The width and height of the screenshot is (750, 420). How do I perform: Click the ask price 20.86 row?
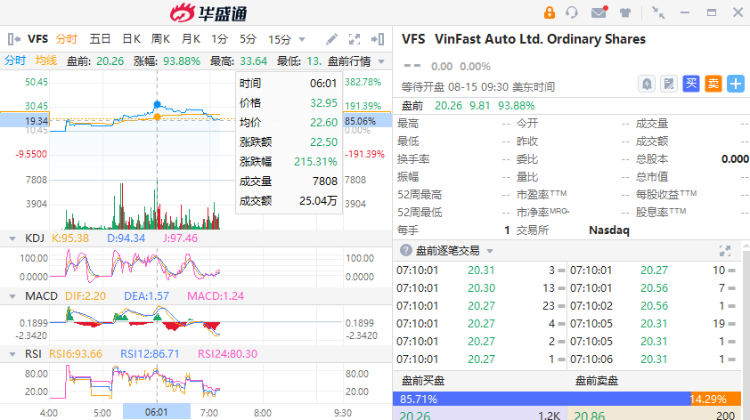[654, 415]
